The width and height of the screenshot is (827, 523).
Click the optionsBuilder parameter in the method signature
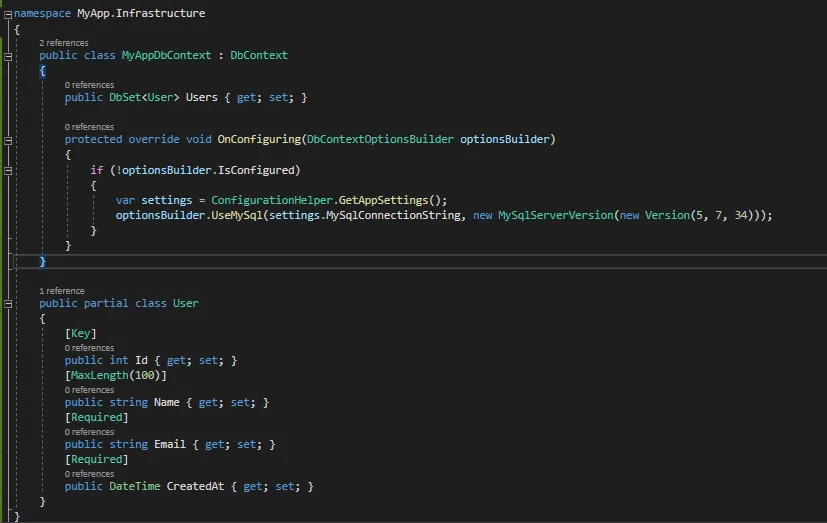tap(504, 139)
